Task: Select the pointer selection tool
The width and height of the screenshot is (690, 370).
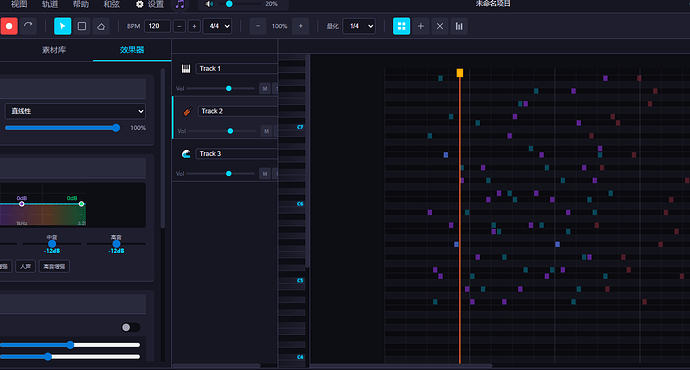Action: pyautogui.click(x=62, y=26)
